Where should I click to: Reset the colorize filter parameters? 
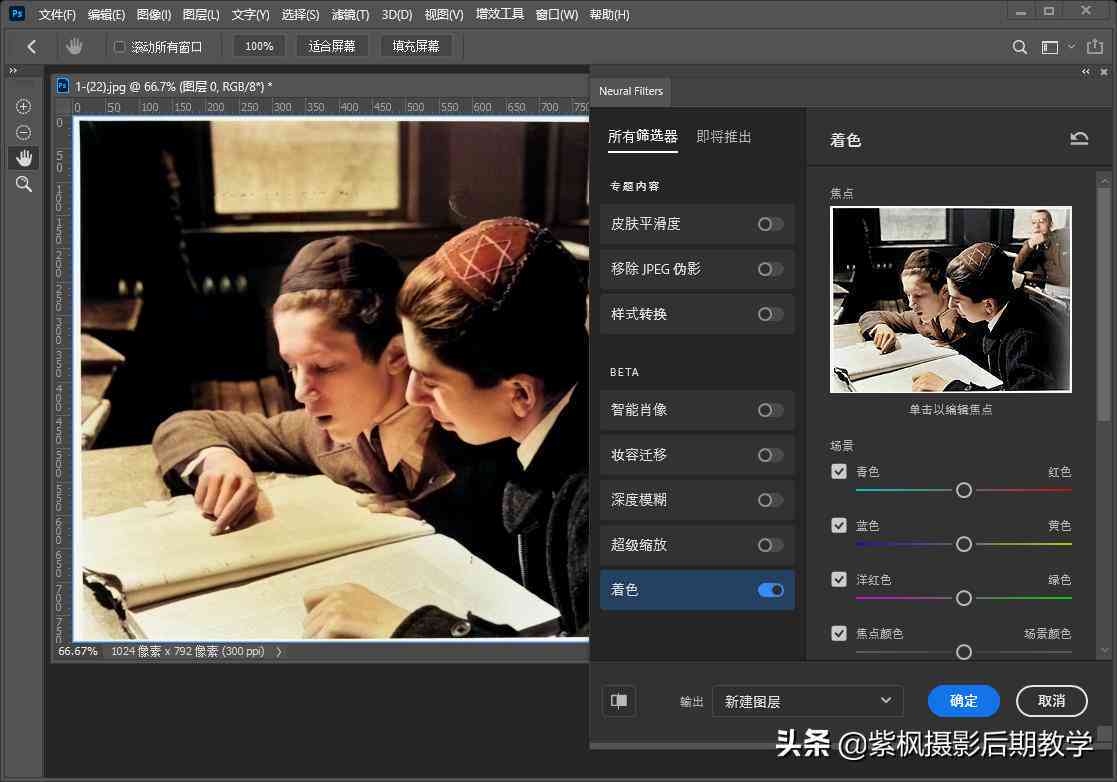pos(1079,138)
